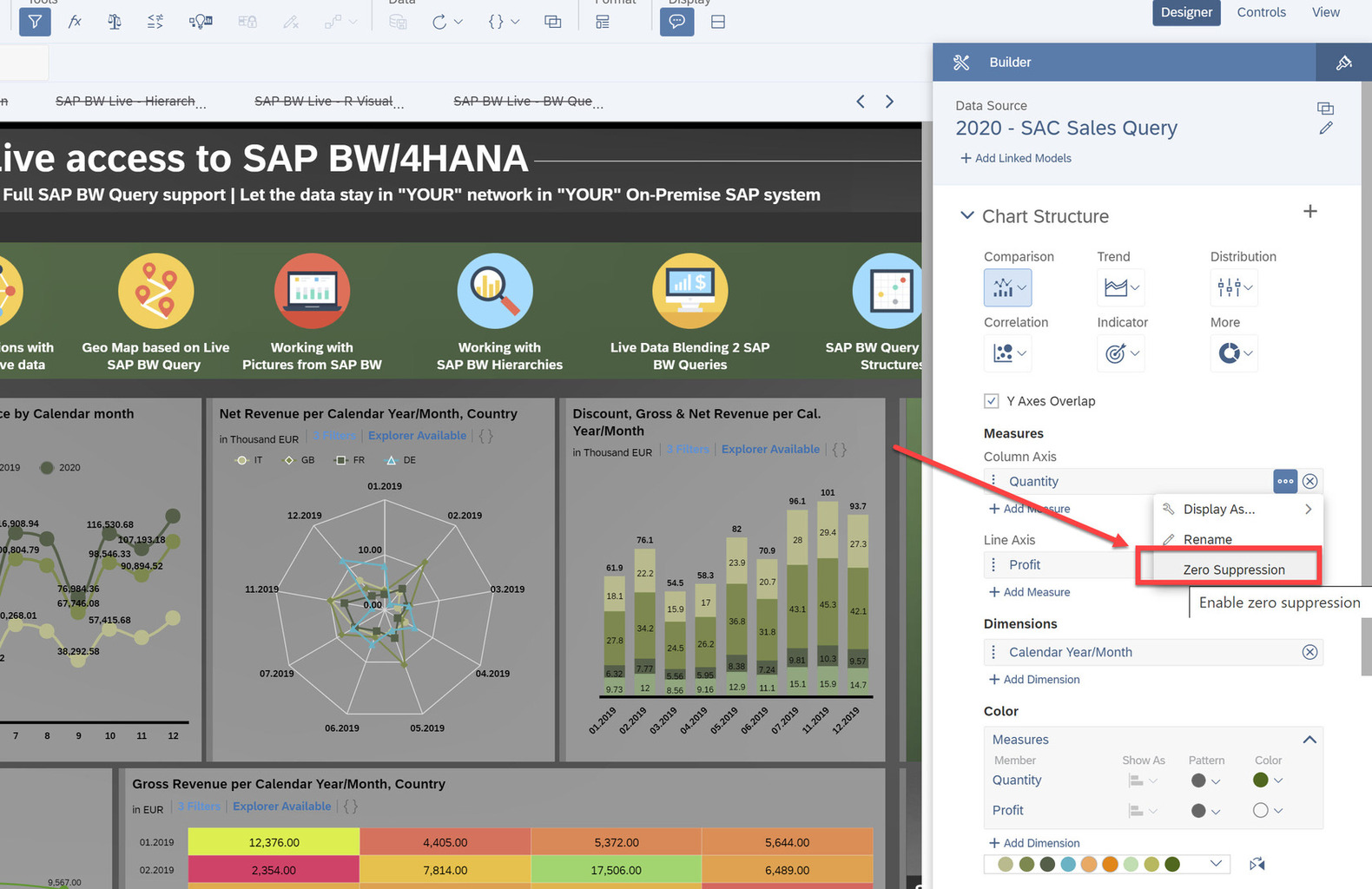This screenshot has width=1372, height=889.
Task: Go to previous page tabs arrow
Action: 861,102
